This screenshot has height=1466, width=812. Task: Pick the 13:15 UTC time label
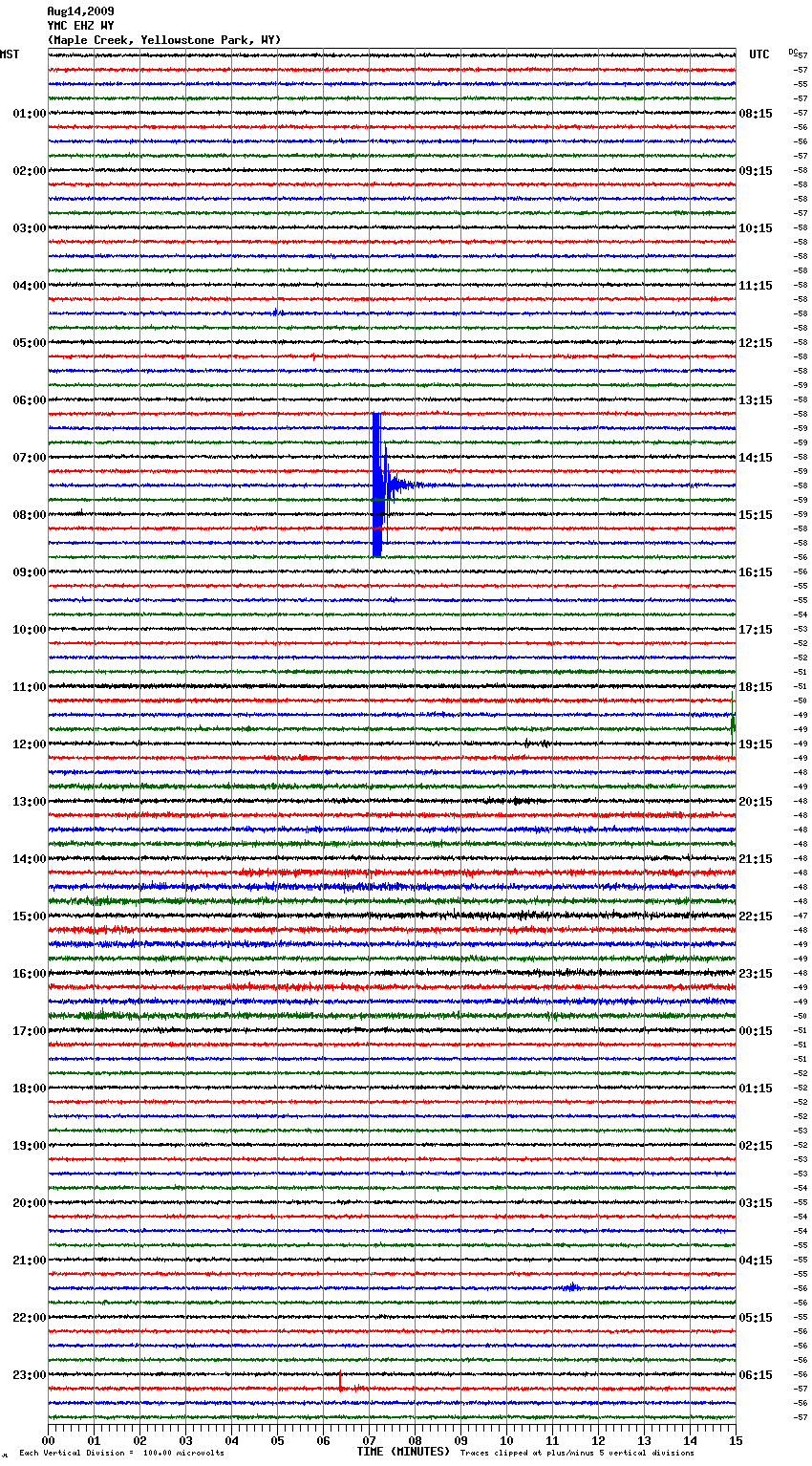pyautogui.click(x=756, y=400)
